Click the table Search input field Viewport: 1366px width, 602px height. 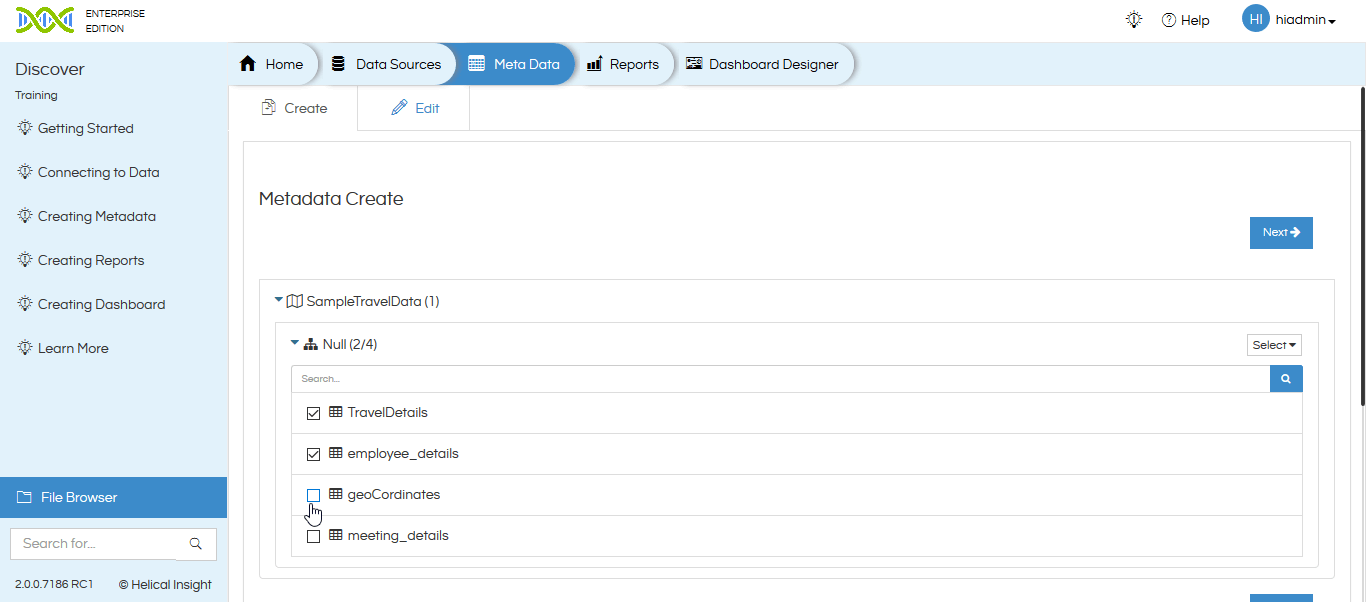coord(781,379)
